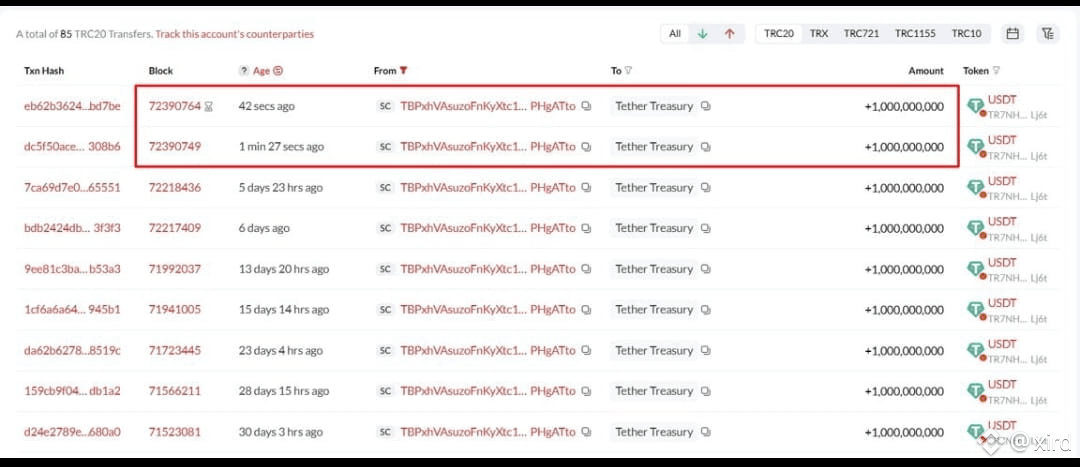Open the To column filter funnel
The height and width of the screenshot is (467, 1080).
pos(628,71)
